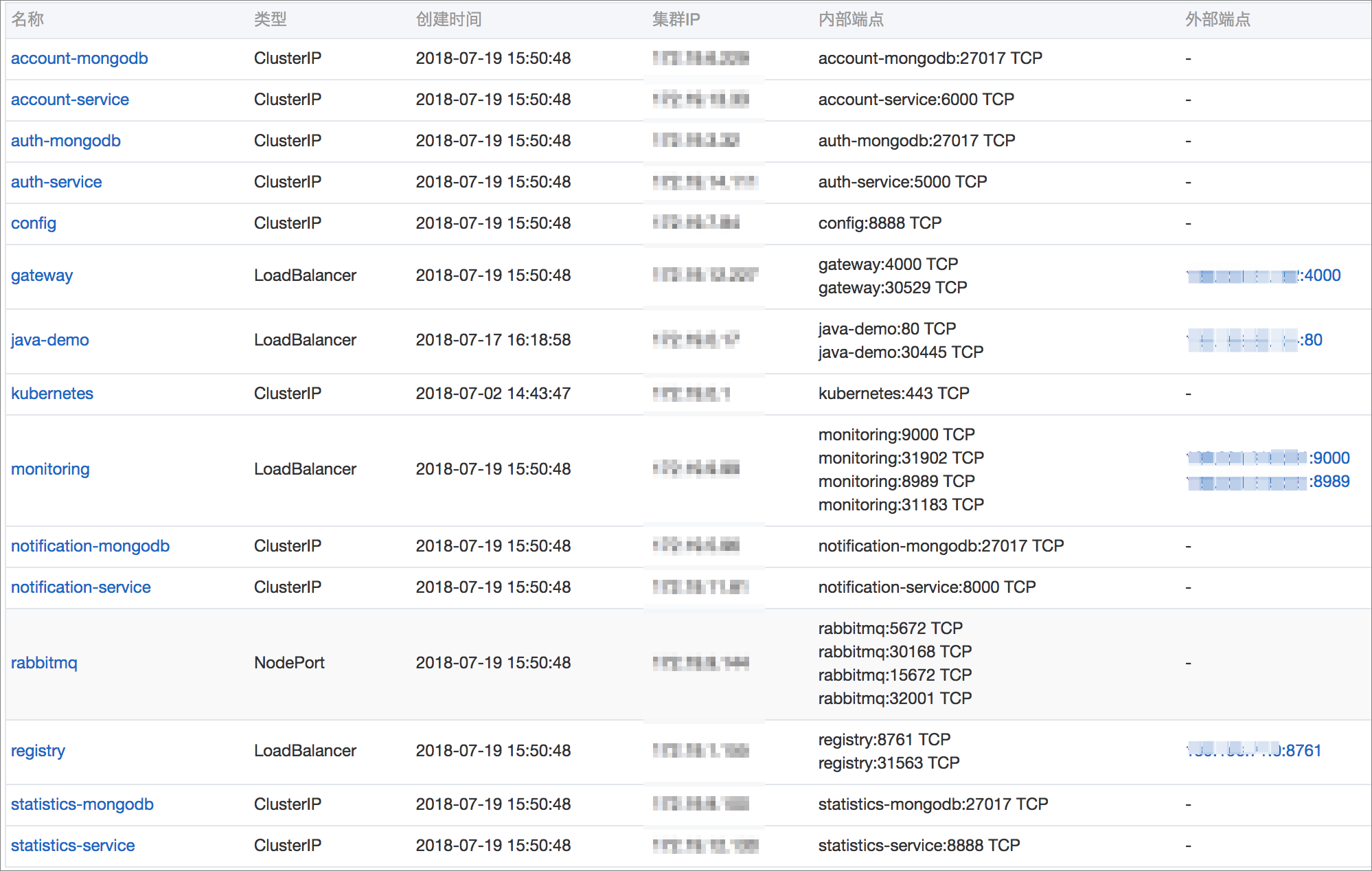Open the notification-mongodb service link
Screen dimensions: 1372x871
[x=90, y=546]
